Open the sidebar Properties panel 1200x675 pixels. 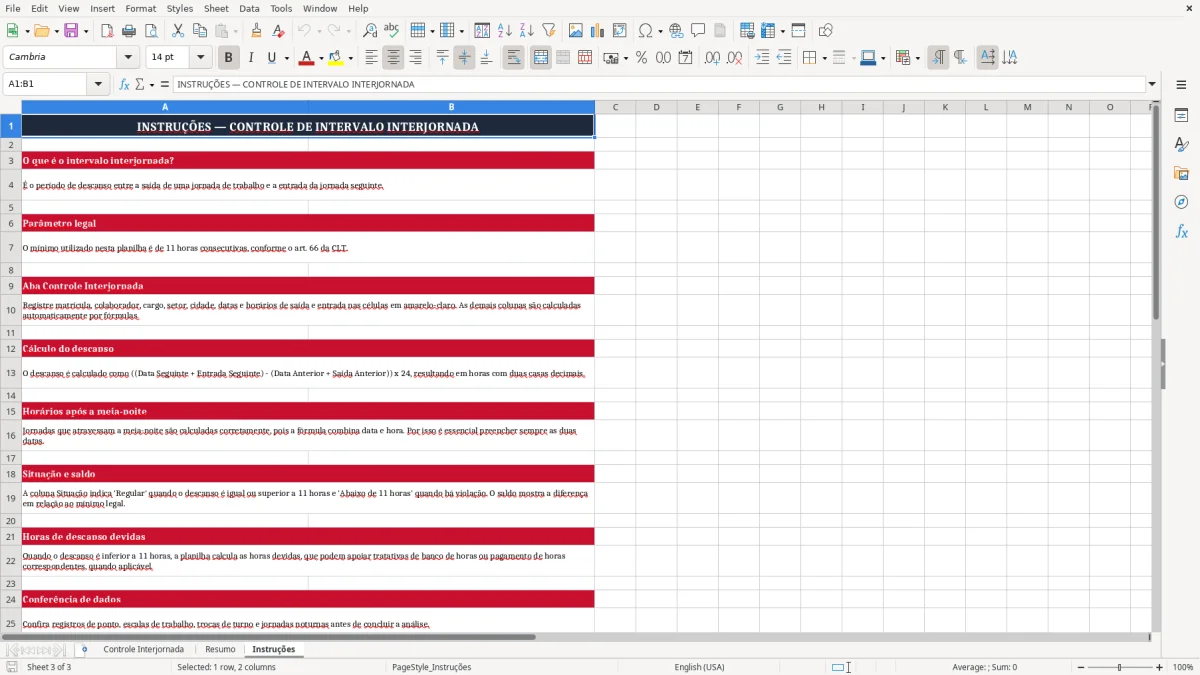[x=1181, y=116]
